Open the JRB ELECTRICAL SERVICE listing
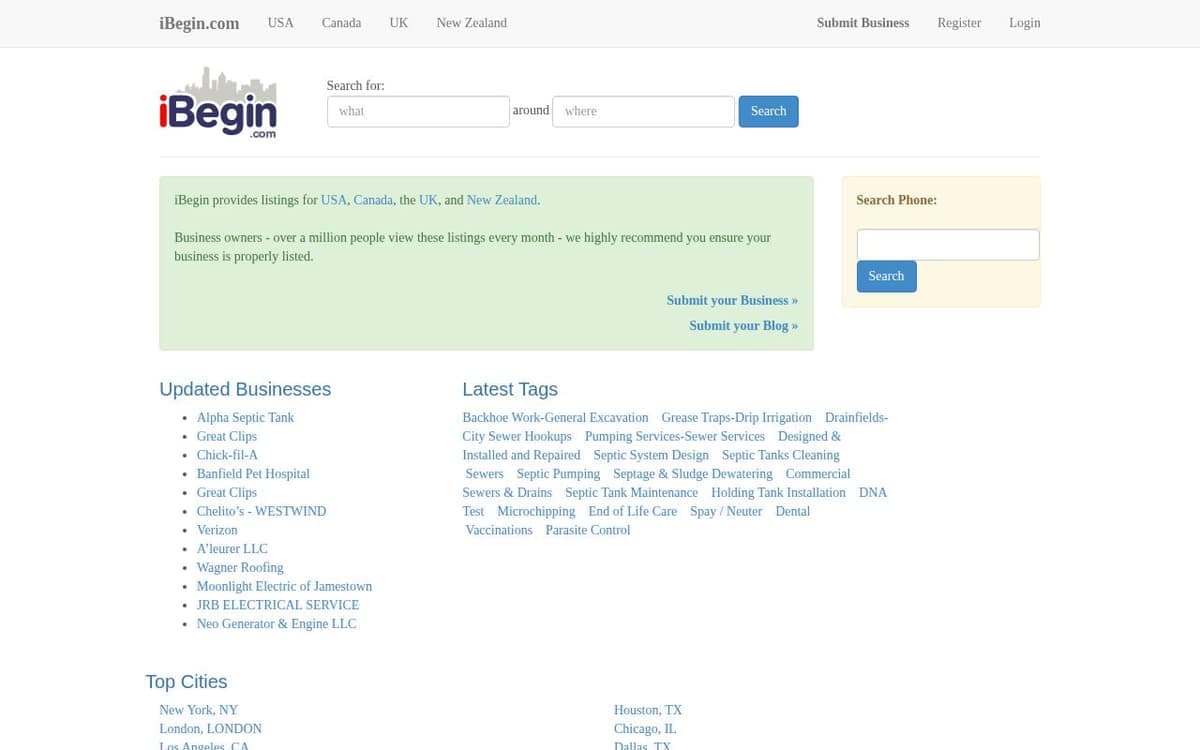Image resolution: width=1200 pixels, height=750 pixels. (278, 605)
